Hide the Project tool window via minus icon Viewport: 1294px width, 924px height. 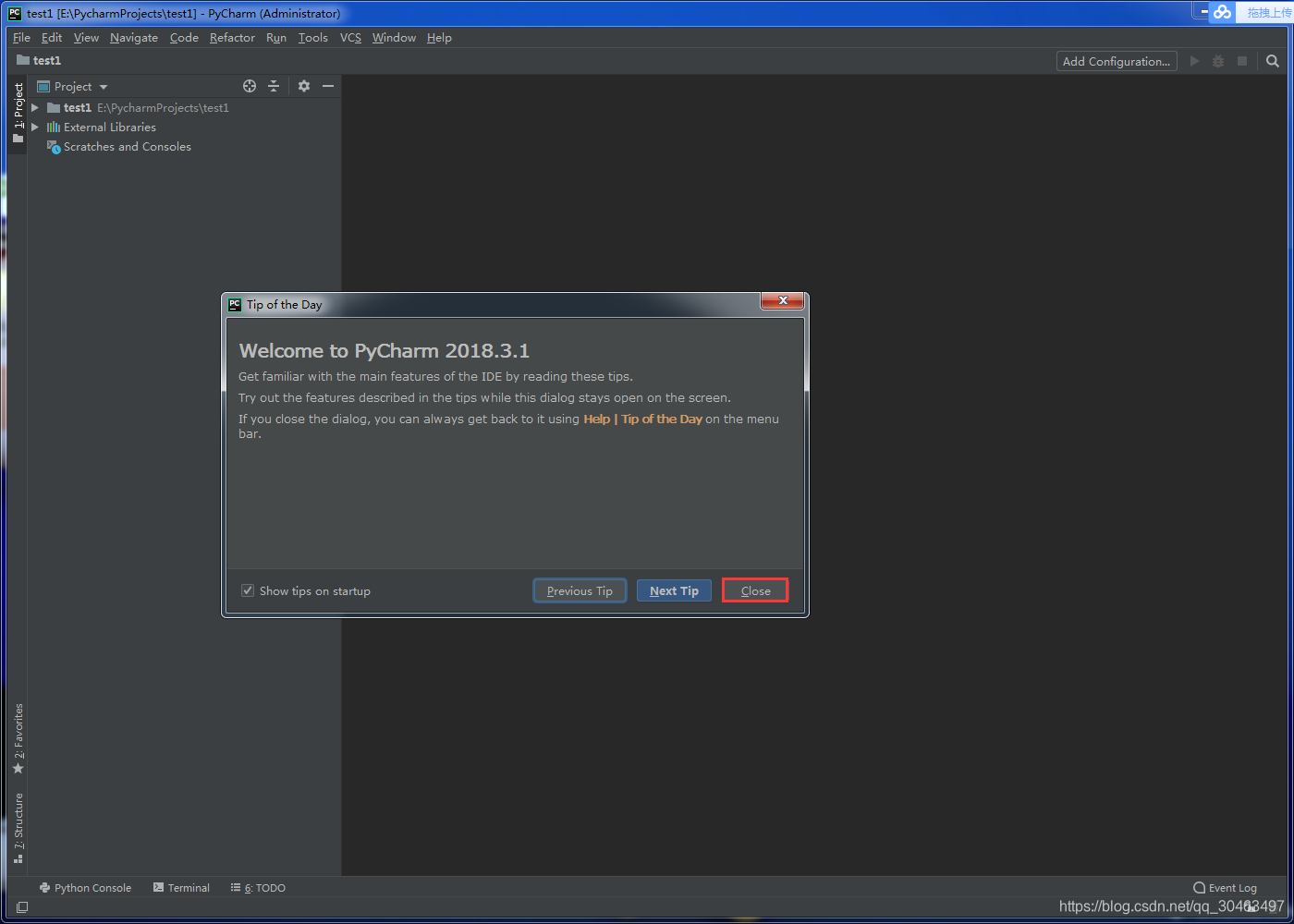pos(328,86)
